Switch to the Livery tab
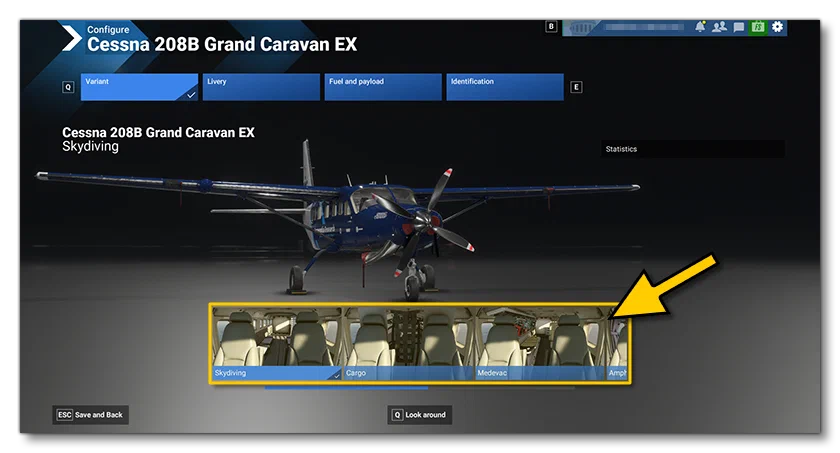Viewport: 840px width, 453px height. (261, 87)
